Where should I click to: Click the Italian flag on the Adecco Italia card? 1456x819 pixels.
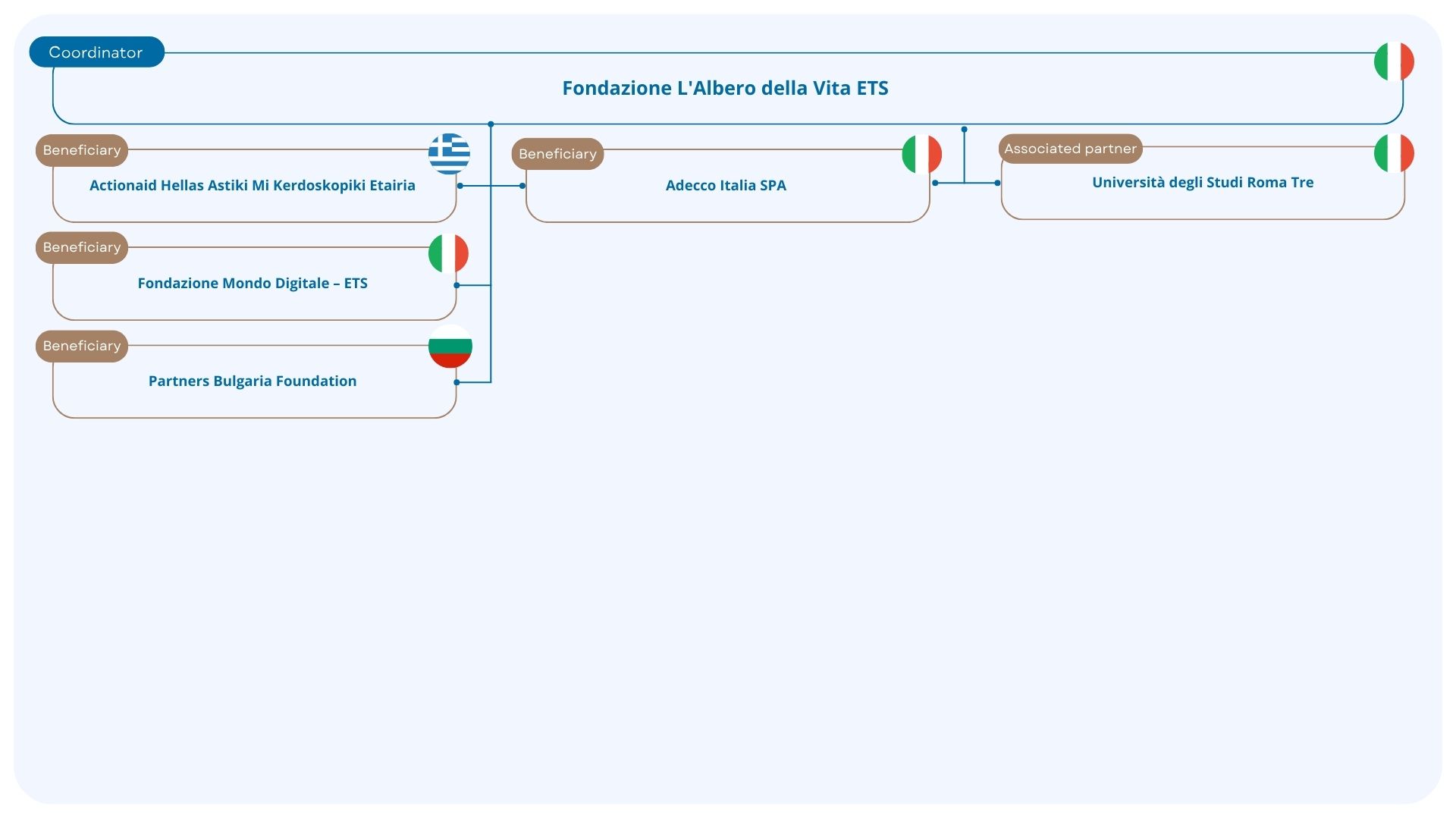pos(921,155)
